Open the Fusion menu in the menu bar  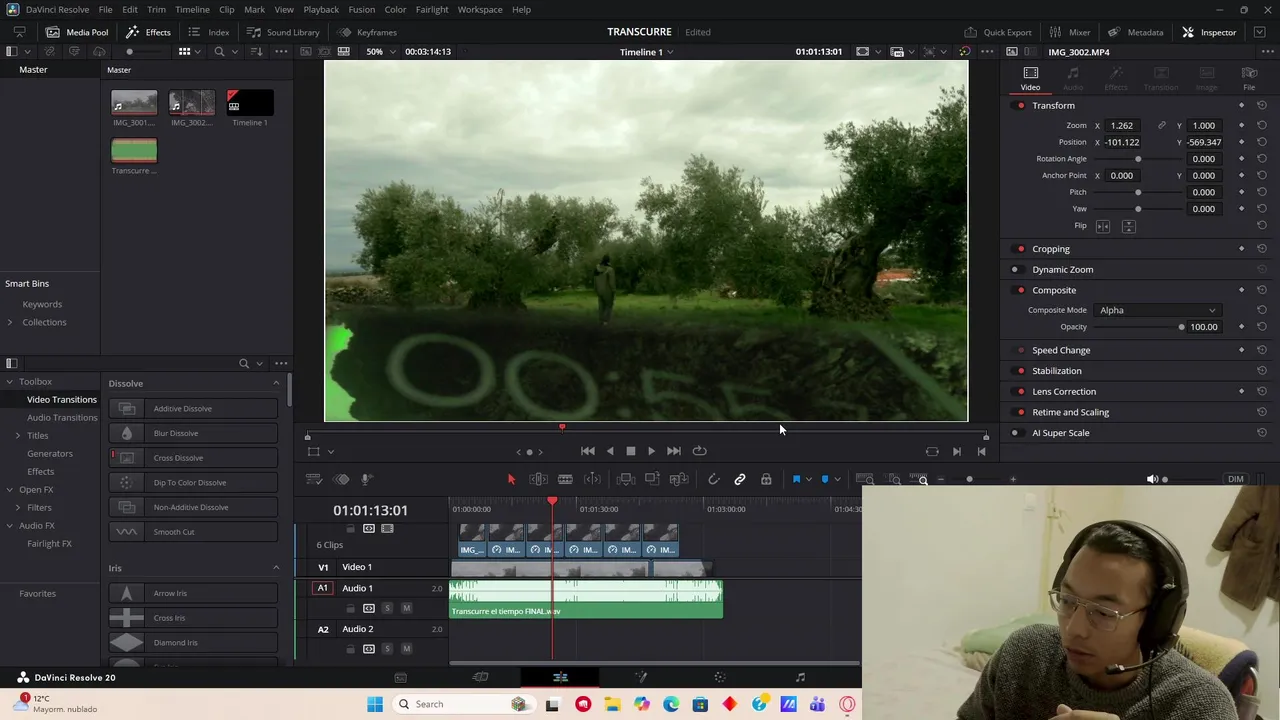click(362, 9)
